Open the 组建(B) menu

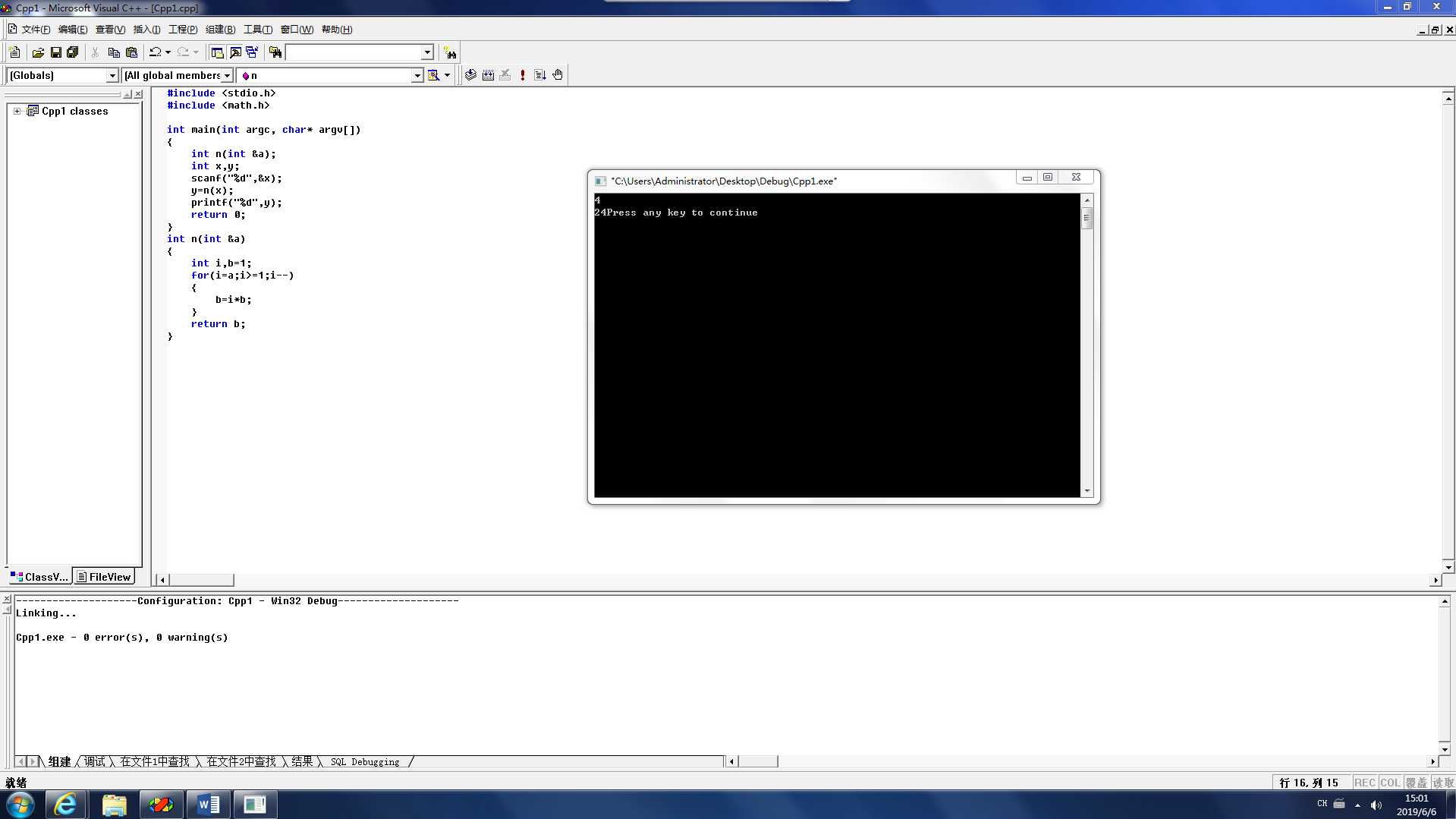pos(220,30)
